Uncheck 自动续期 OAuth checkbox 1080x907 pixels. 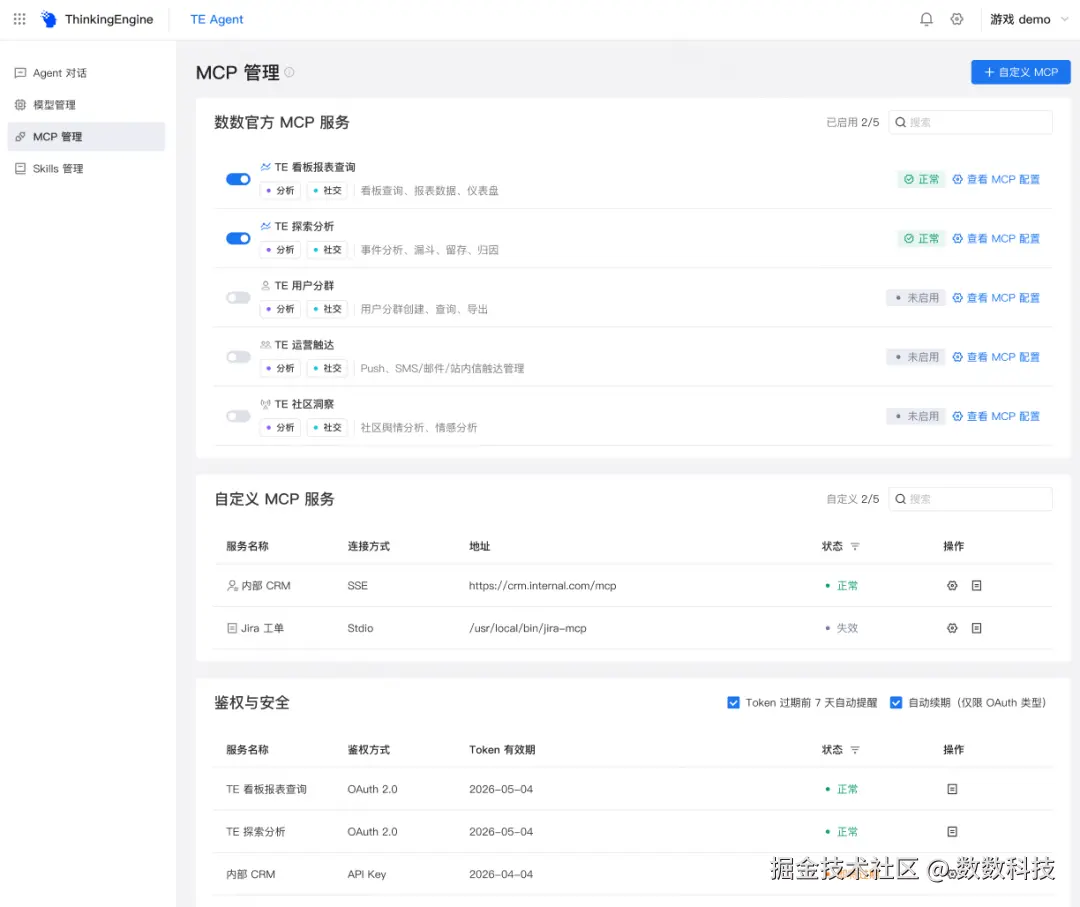tap(896, 702)
